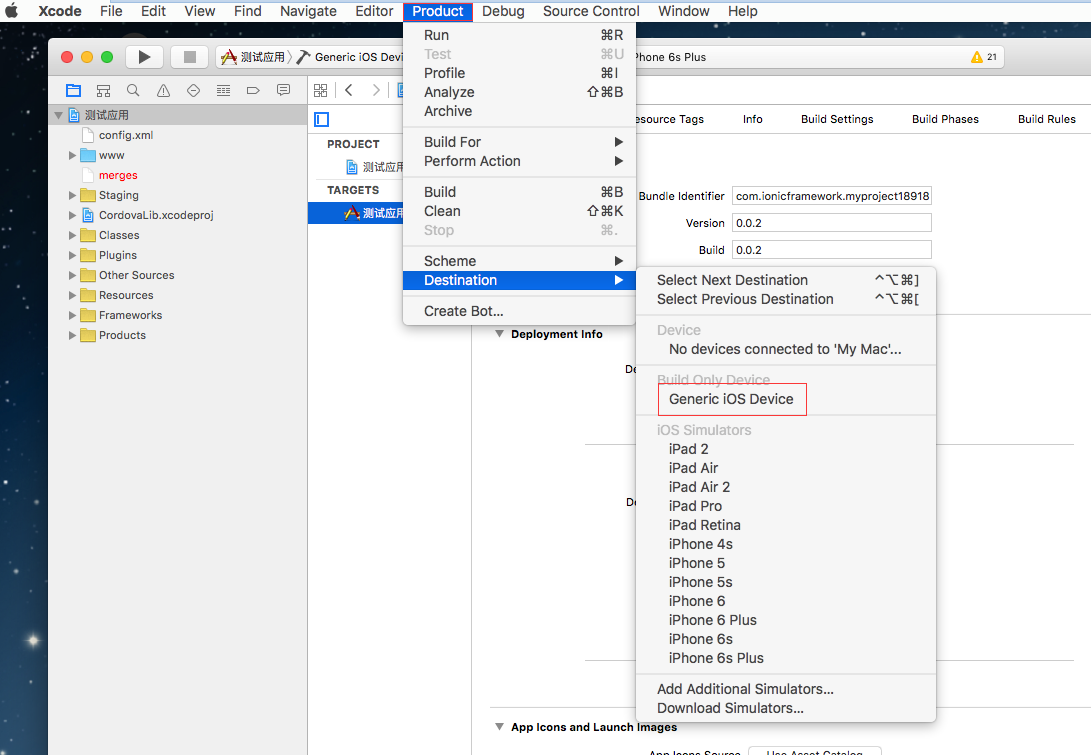
Task: Open the Build For submenu
Action: (x=519, y=142)
